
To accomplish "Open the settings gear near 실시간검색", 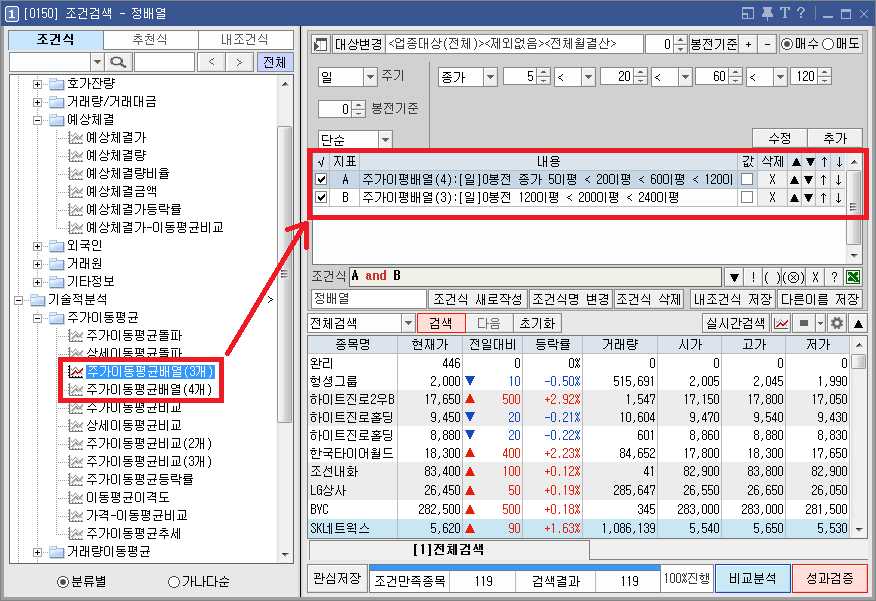I will 838,322.
